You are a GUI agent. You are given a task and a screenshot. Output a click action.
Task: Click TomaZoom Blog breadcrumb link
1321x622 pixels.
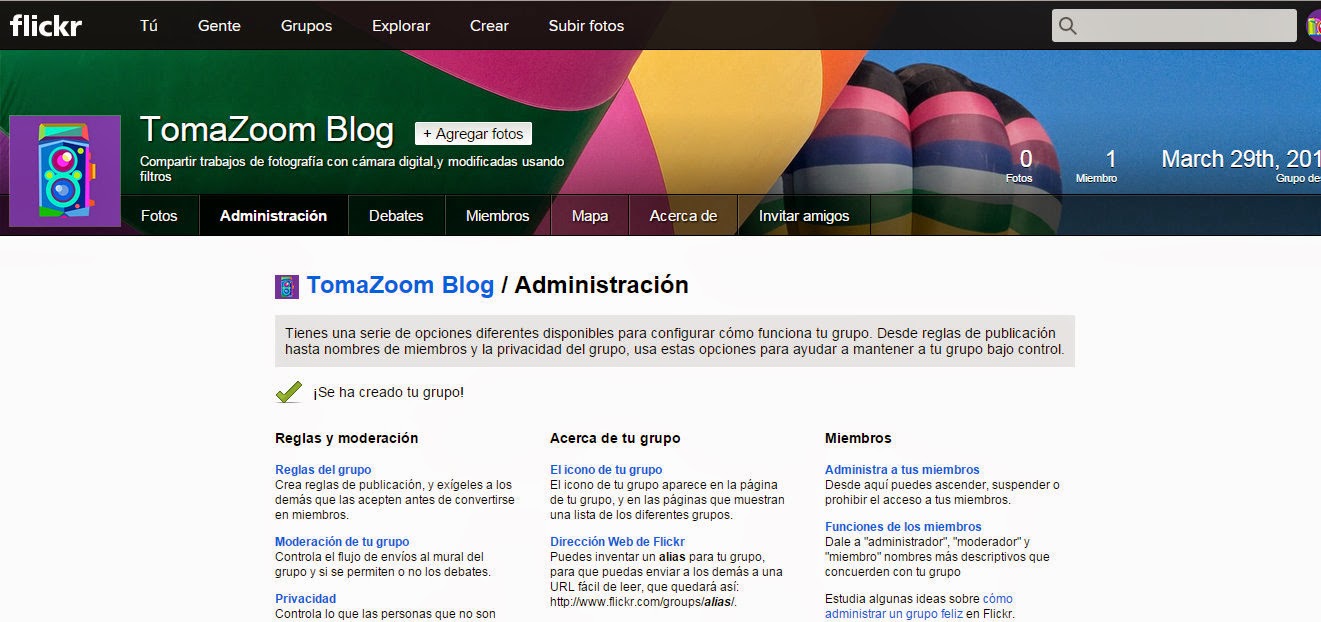(400, 285)
